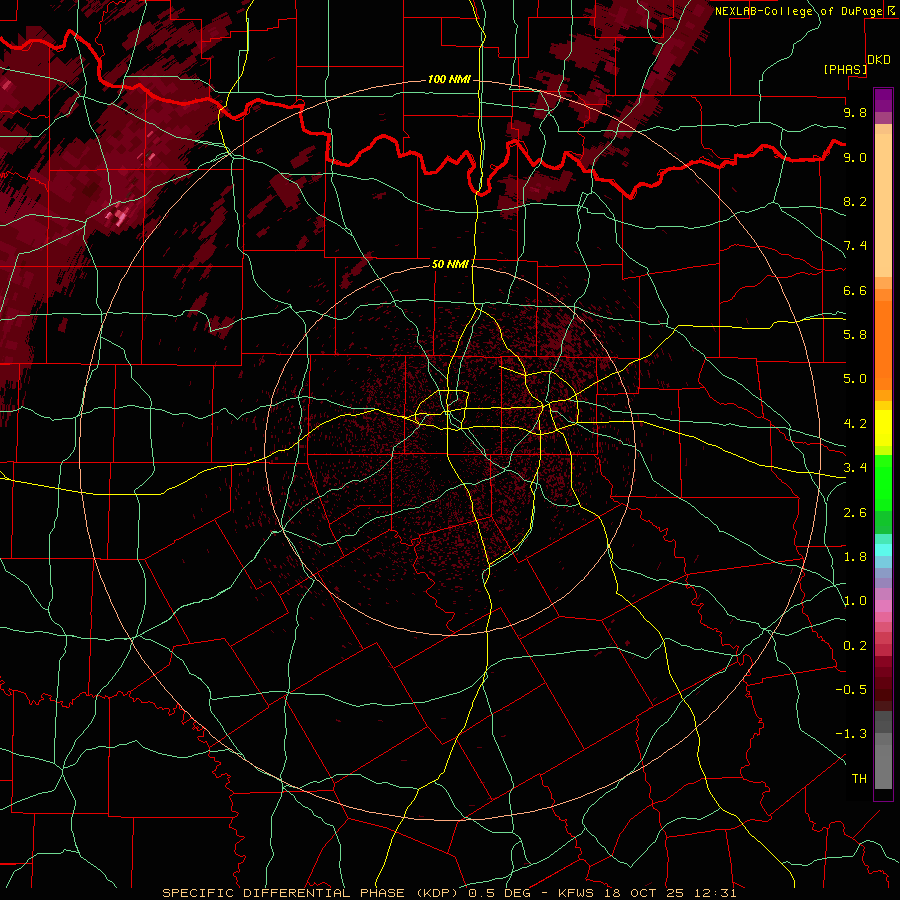Click the Specific Differential Phase (KDP) caption
This screenshot has height=900, width=900.
[313, 893]
